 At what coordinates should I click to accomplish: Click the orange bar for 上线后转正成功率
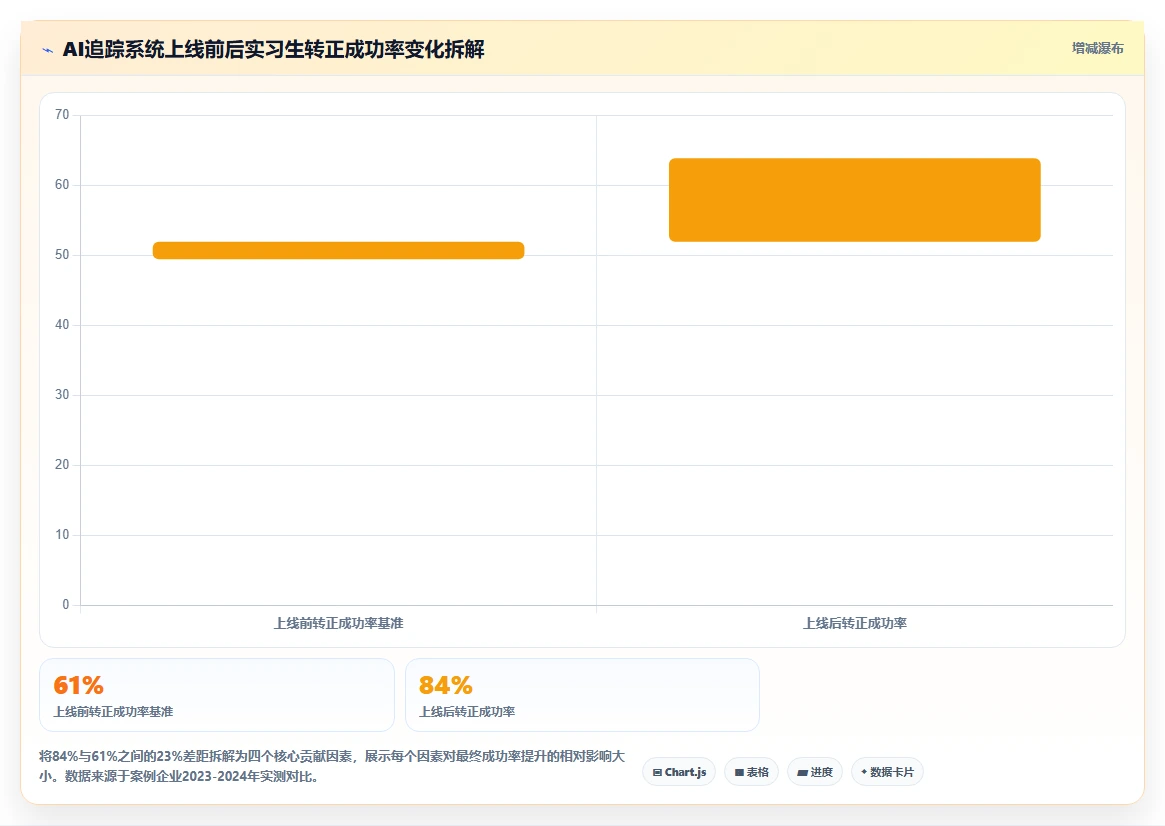coord(854,200)
